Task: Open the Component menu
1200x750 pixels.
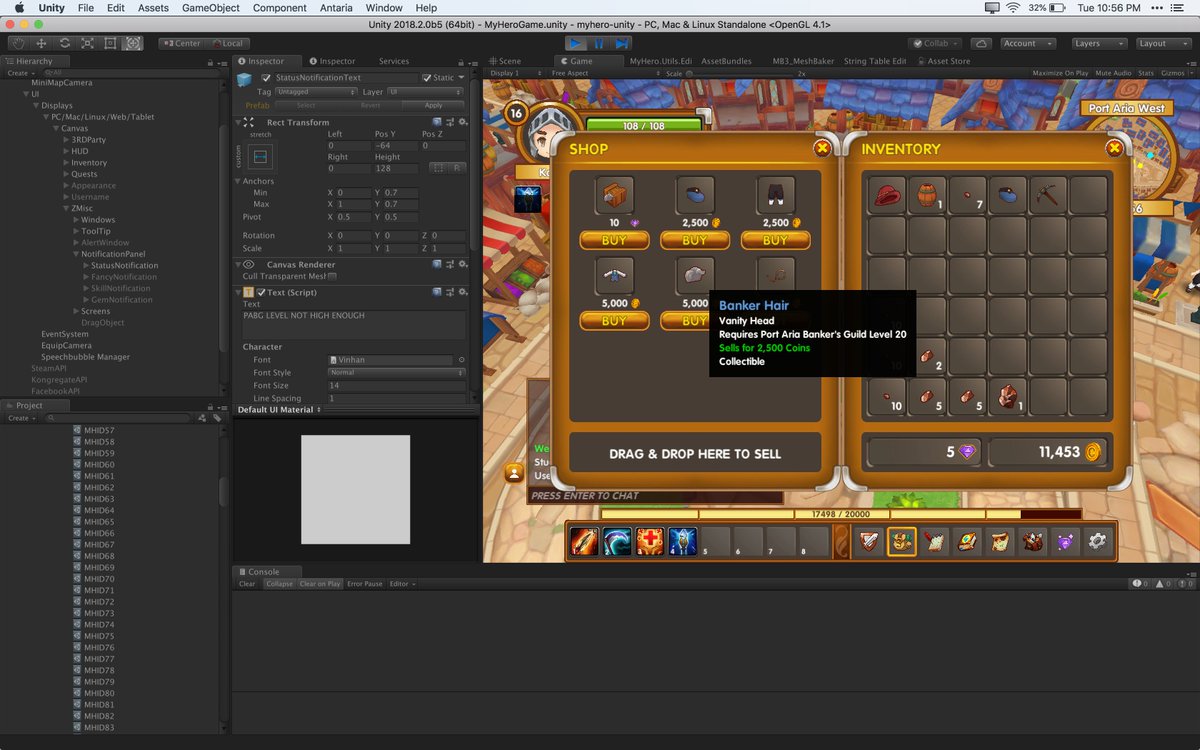Action: click(x=279, y=8)
